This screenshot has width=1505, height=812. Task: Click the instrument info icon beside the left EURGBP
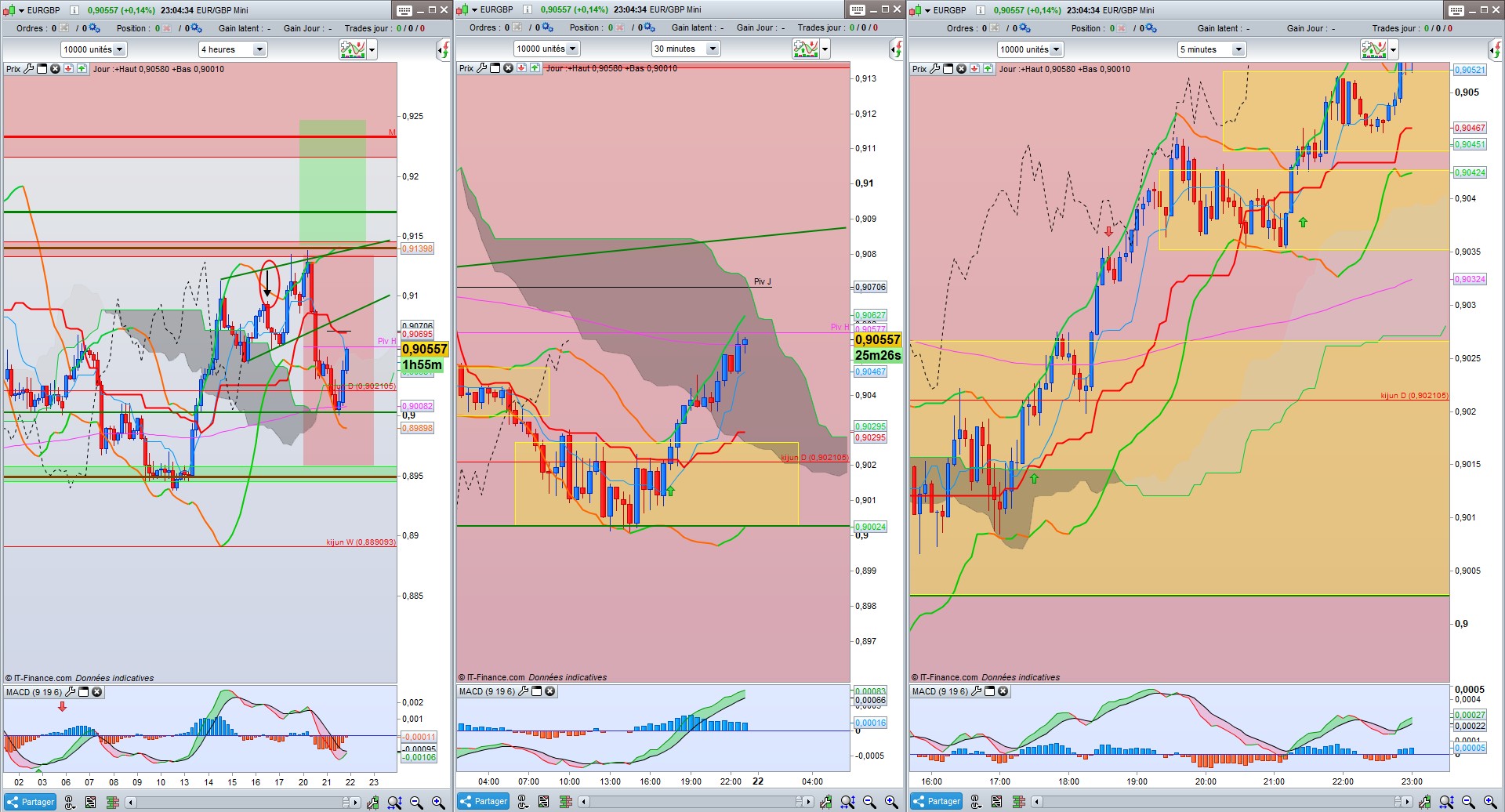point(74,10)
